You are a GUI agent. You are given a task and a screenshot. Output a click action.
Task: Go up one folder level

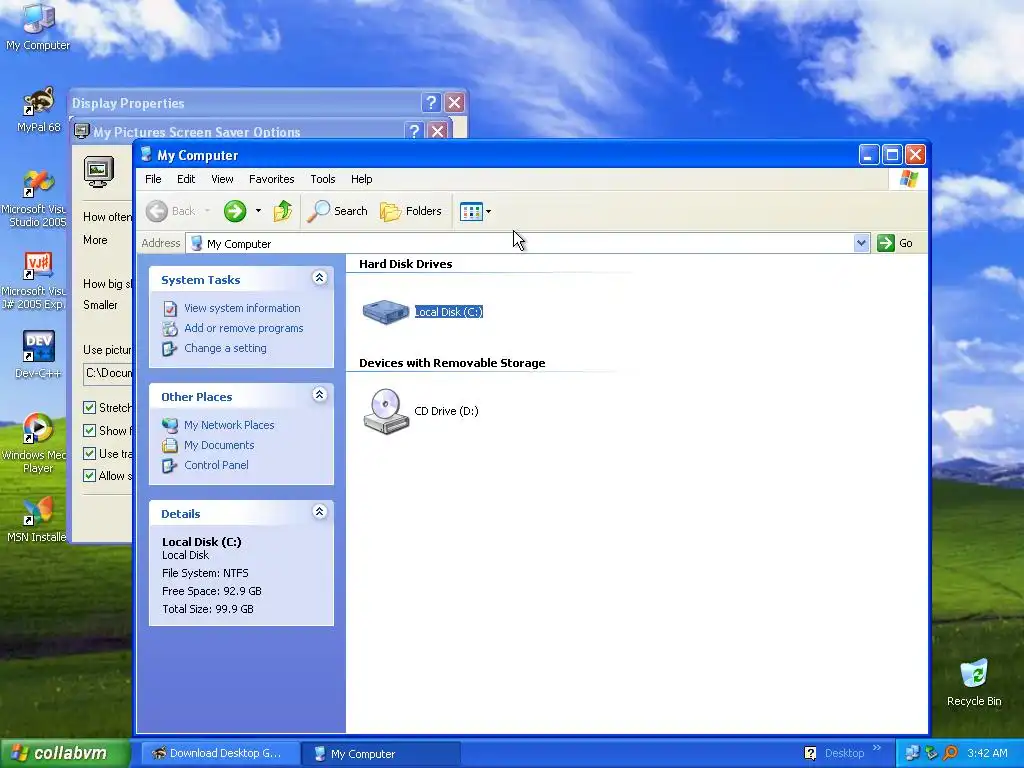pyautogui.click(x=283, y=211)
